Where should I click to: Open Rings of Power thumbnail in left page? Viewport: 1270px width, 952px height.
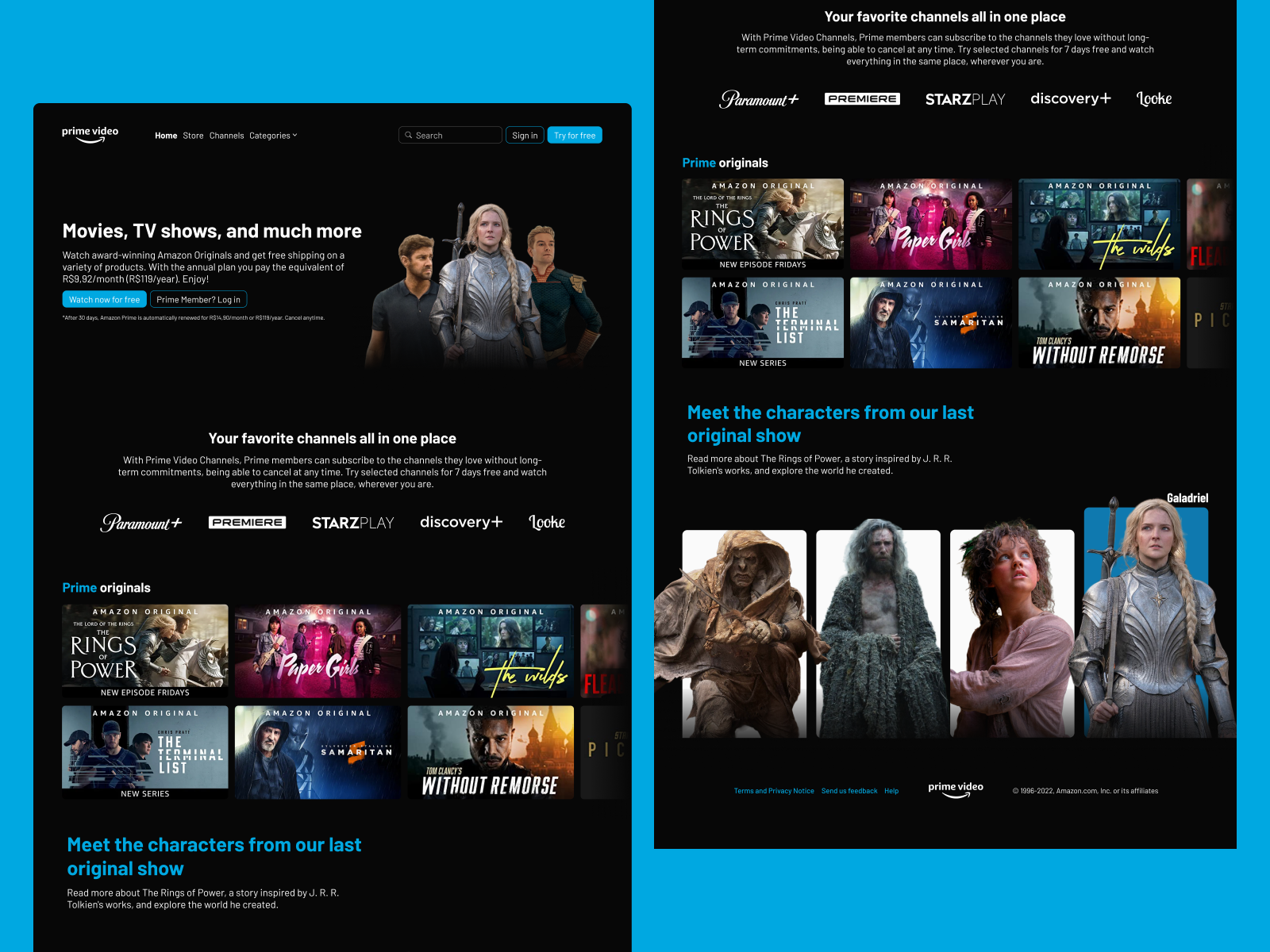pyautogui.click(x=145, y=651)
